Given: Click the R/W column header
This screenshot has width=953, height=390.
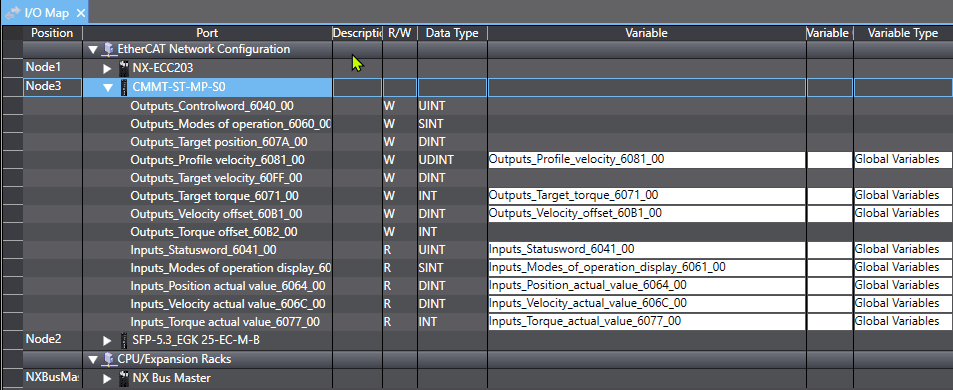Looking at the screenshot, I should coord(399,33).
